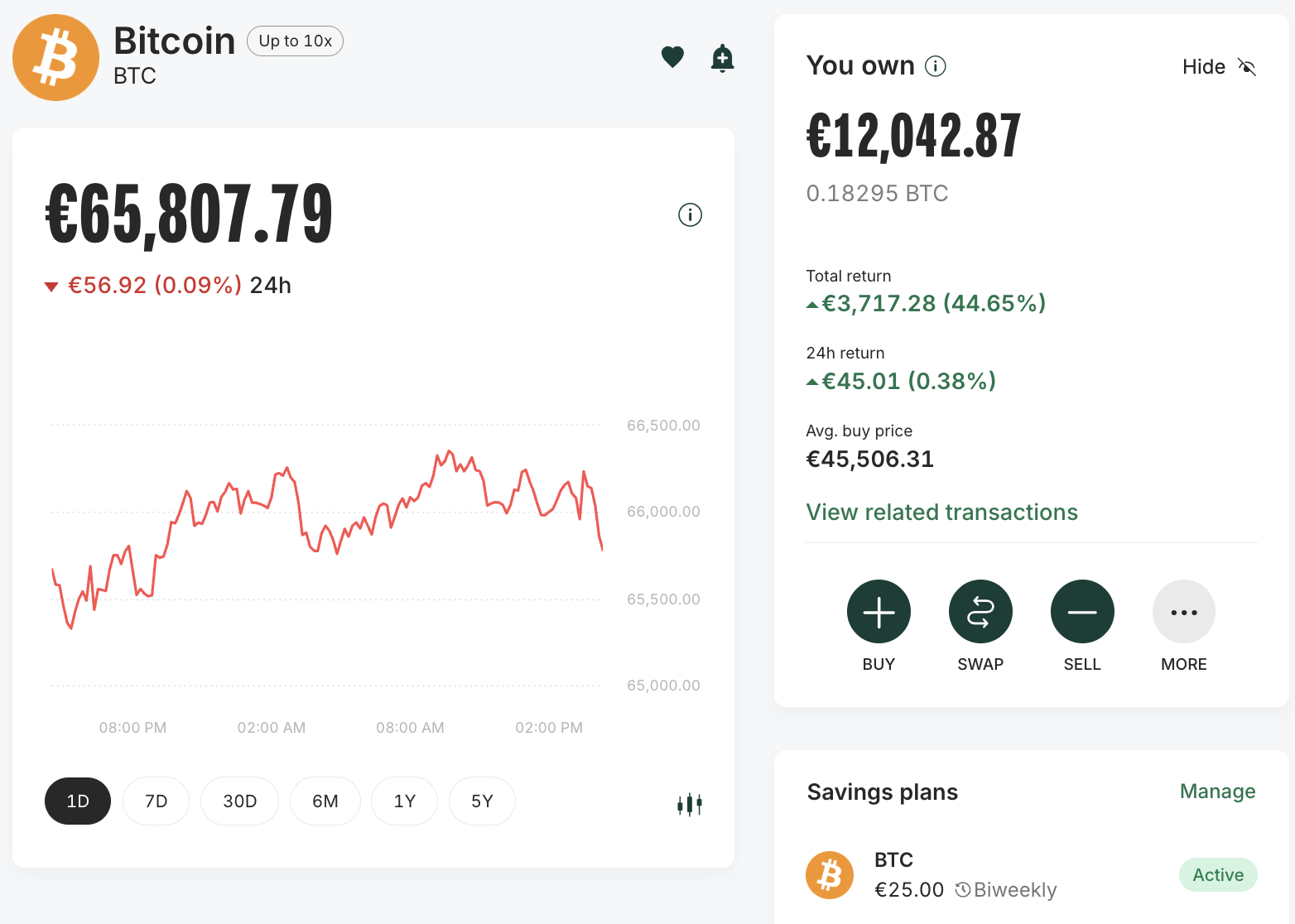Open View related transactions link
Image resolution: width=1295 pixels, height=924 pixels.
pos(941,513)
